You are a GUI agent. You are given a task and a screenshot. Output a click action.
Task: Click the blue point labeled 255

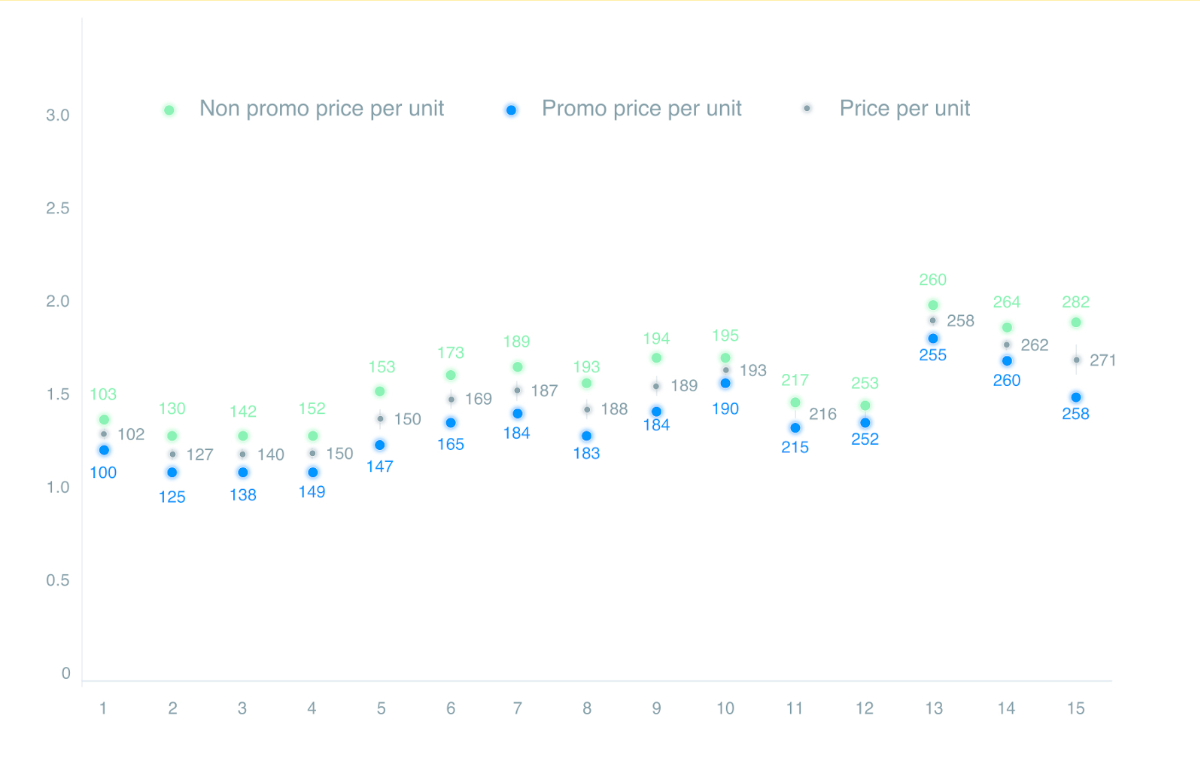(x=933, y=338)
